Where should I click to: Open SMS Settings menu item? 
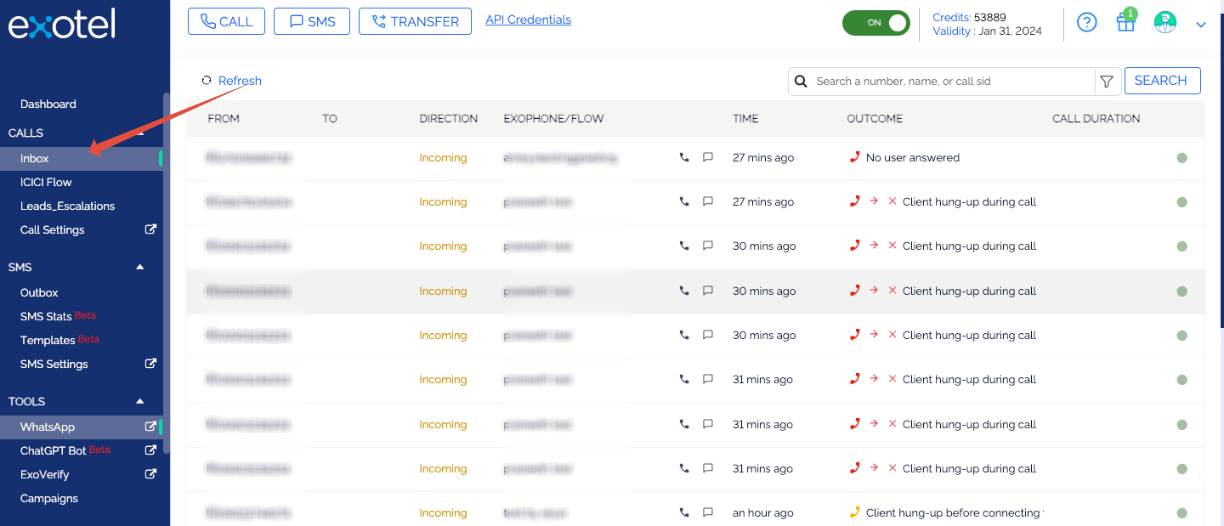pos(54,364)
